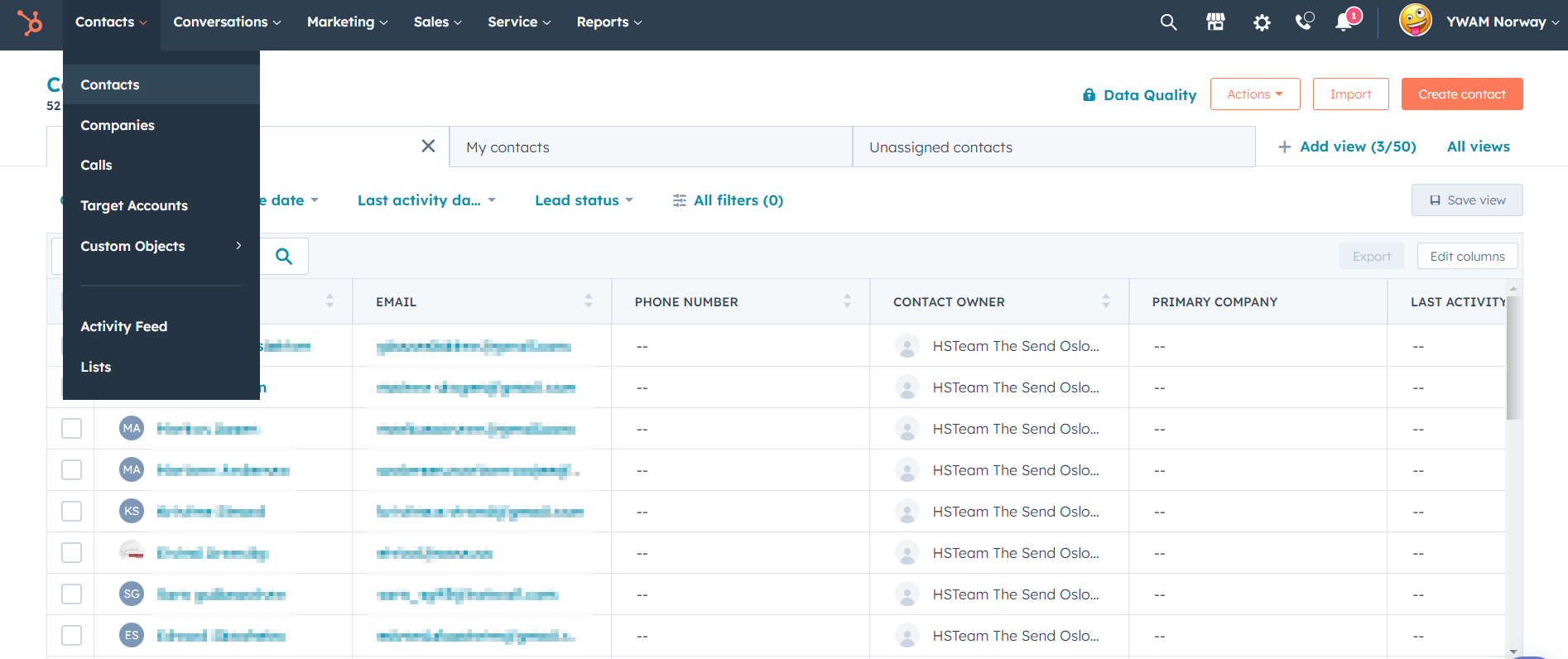
Task: Click HSTeam owner in SG contact row
Action: coord(1016,594)
